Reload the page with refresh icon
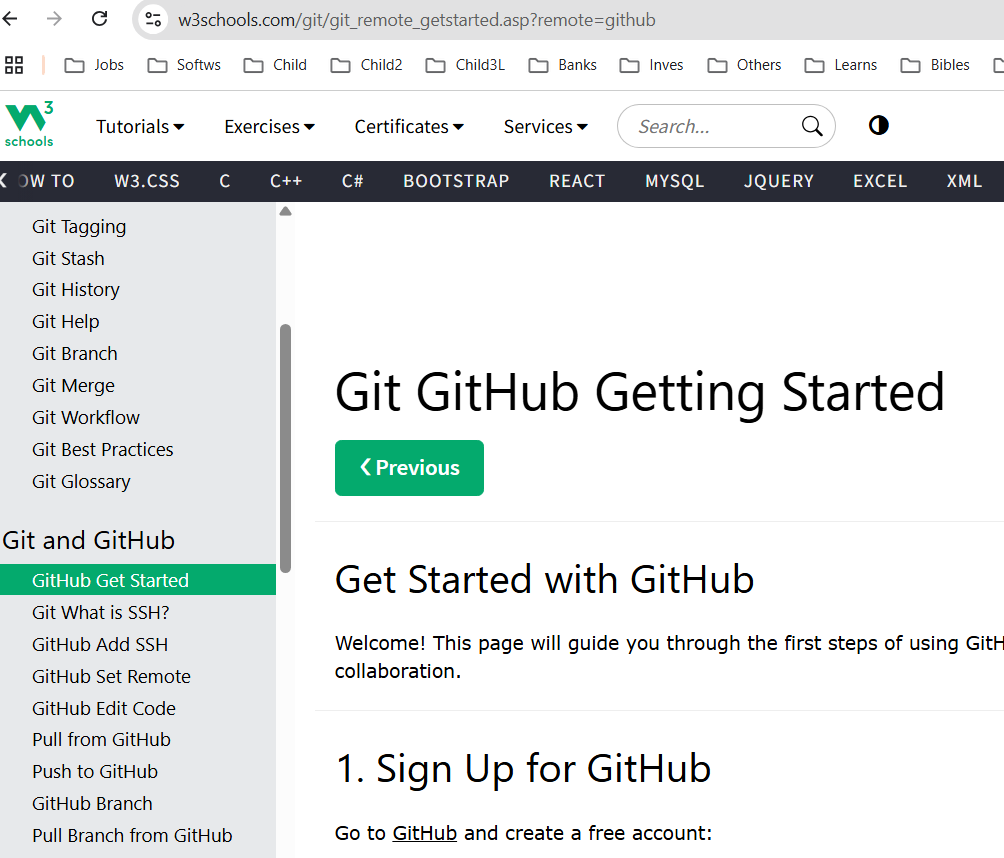The image size is (1004, 858). click(99, 19)
